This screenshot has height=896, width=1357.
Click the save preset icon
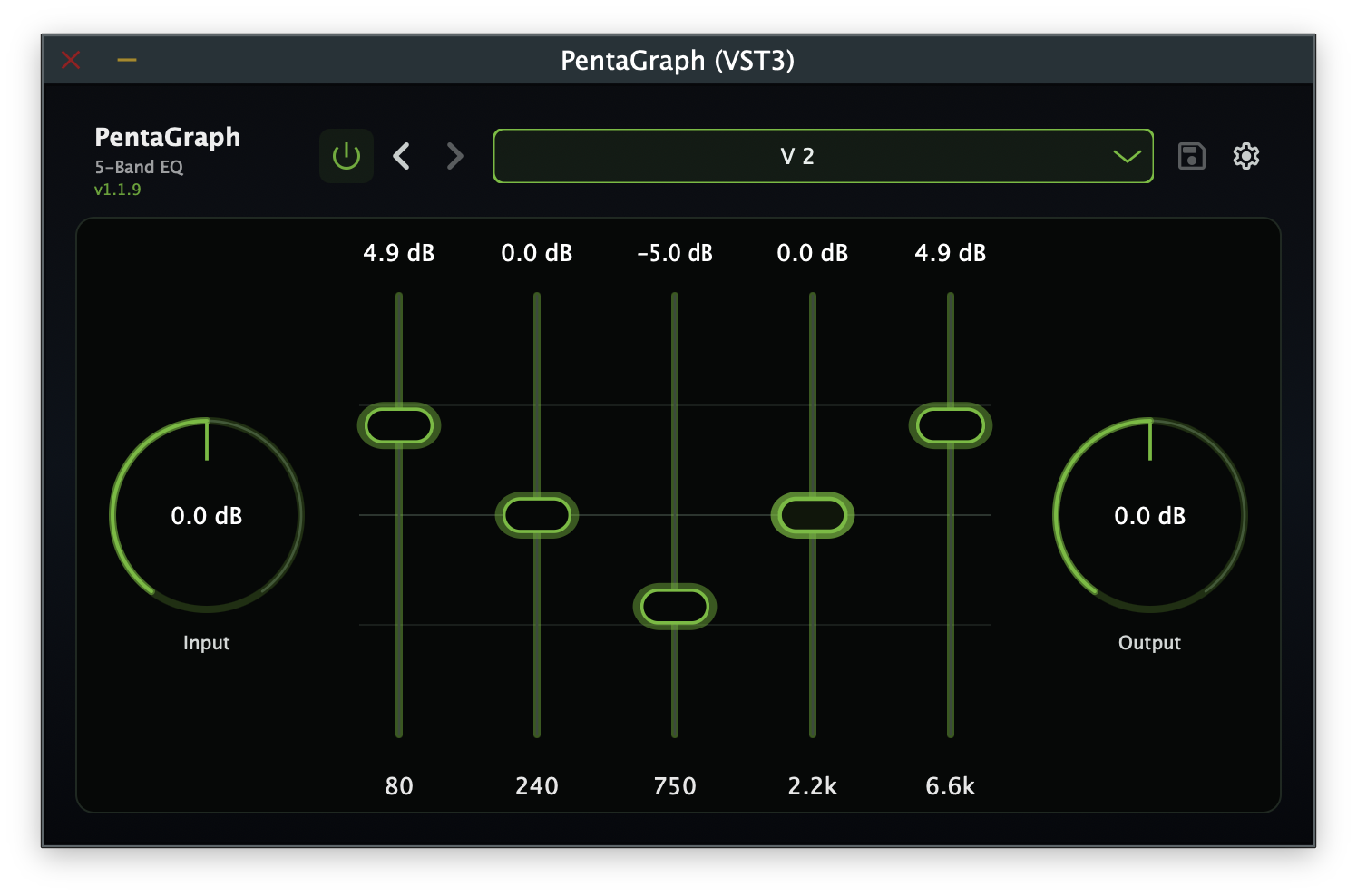[1191, 156]
